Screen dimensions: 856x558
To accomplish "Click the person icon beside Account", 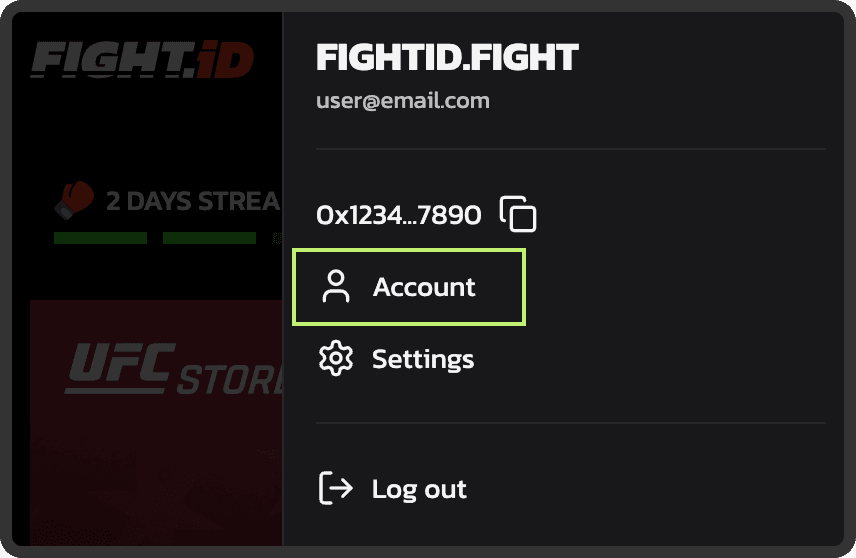I will click(336, 287).
